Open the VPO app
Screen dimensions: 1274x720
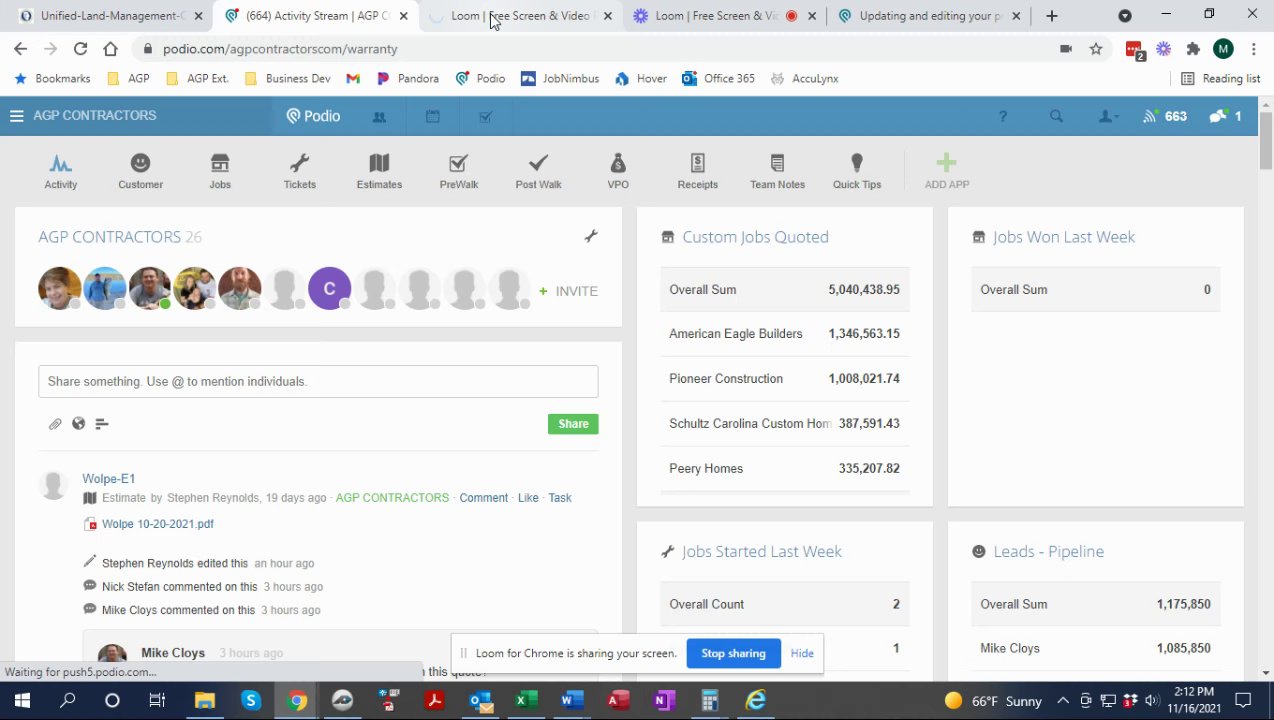coord(618,170)
